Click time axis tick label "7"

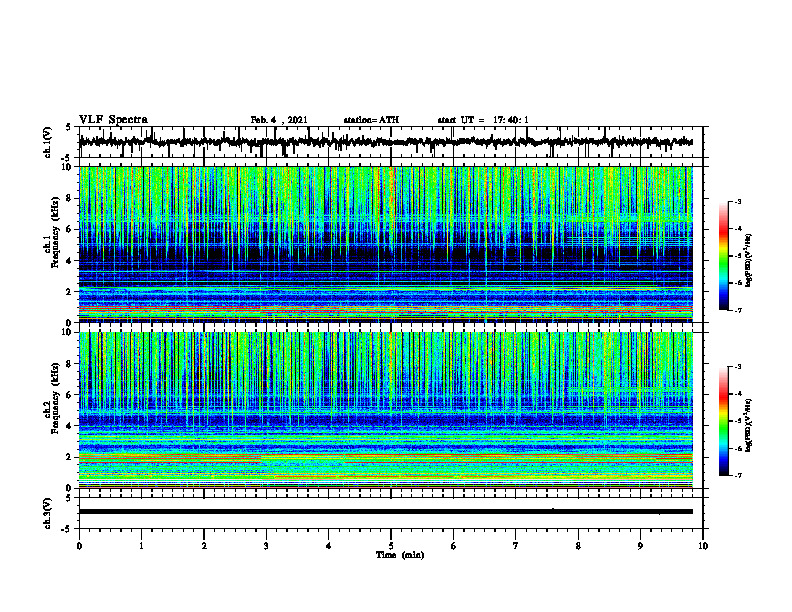click(516, 546)
